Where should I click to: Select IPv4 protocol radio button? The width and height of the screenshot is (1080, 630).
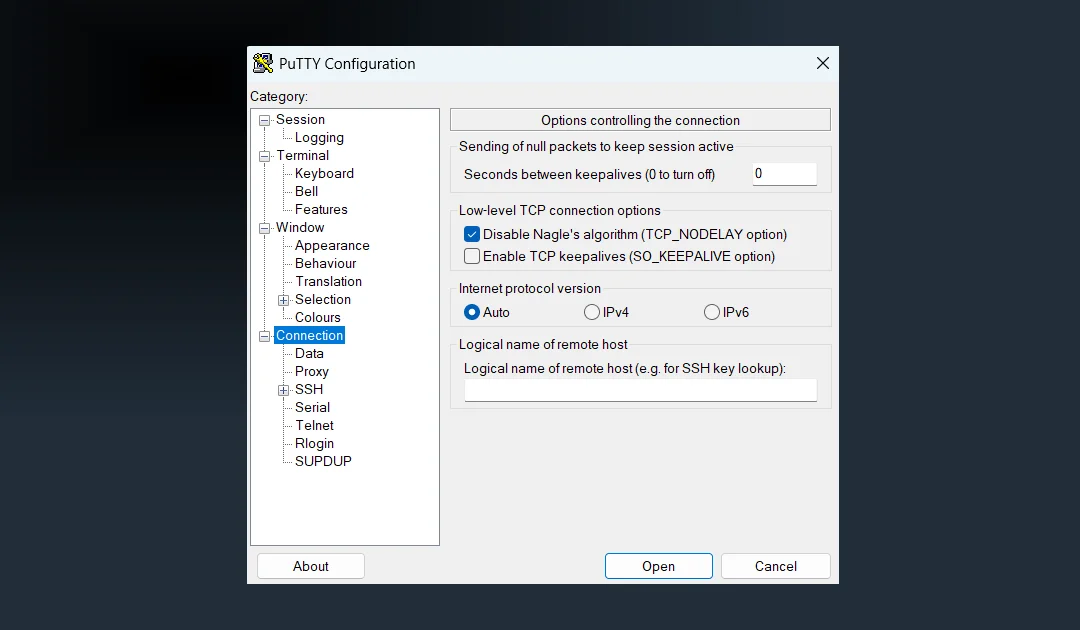coord(592,312)
